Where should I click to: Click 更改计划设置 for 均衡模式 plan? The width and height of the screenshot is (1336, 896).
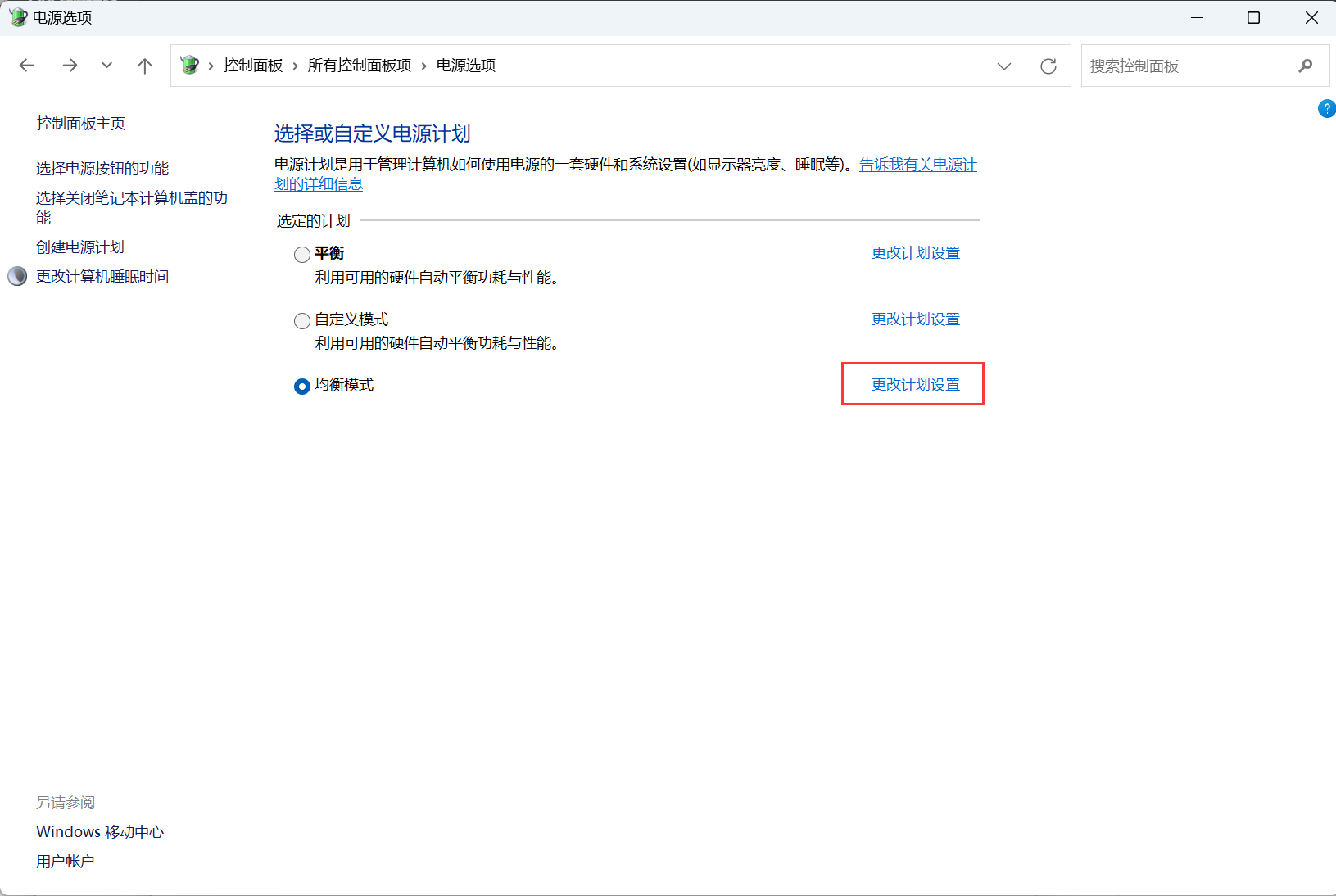[x=916, y=385]
